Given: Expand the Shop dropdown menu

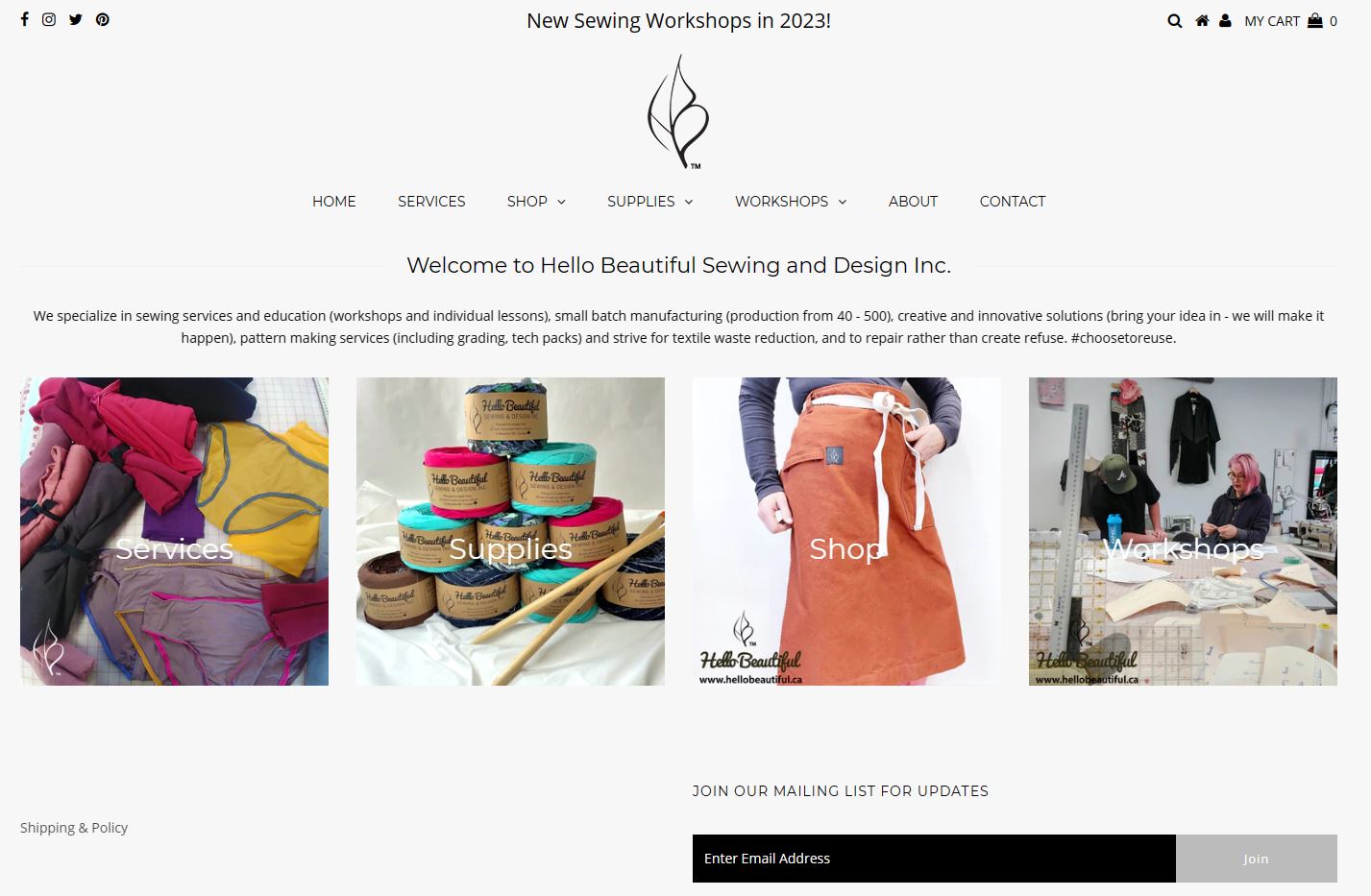Looking at the screenshot, I should click(x=536, y=201).
